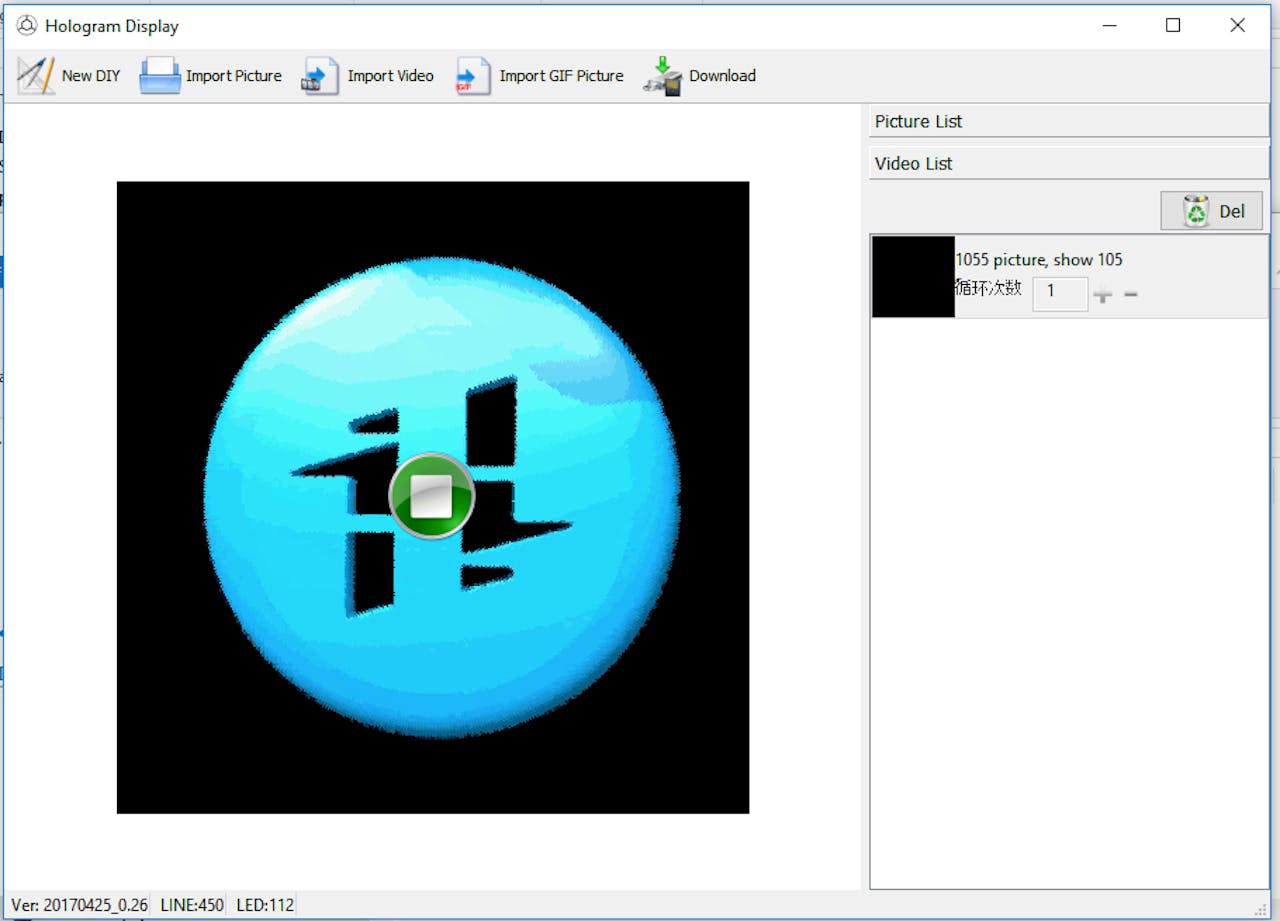Click the minus stepper beside the loop count
The height and width of the screenshot is (921, 1280).
click(x=1131, y=294)
